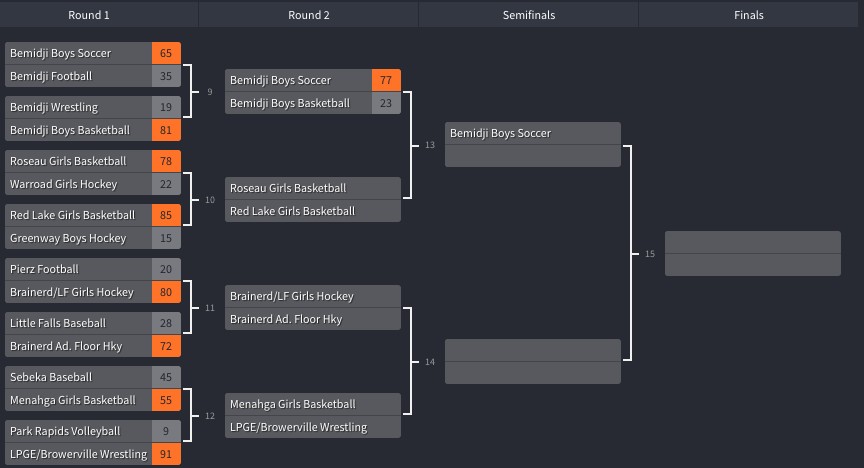
Task: Click the empty Finals match slot
Action: (753, 254)
